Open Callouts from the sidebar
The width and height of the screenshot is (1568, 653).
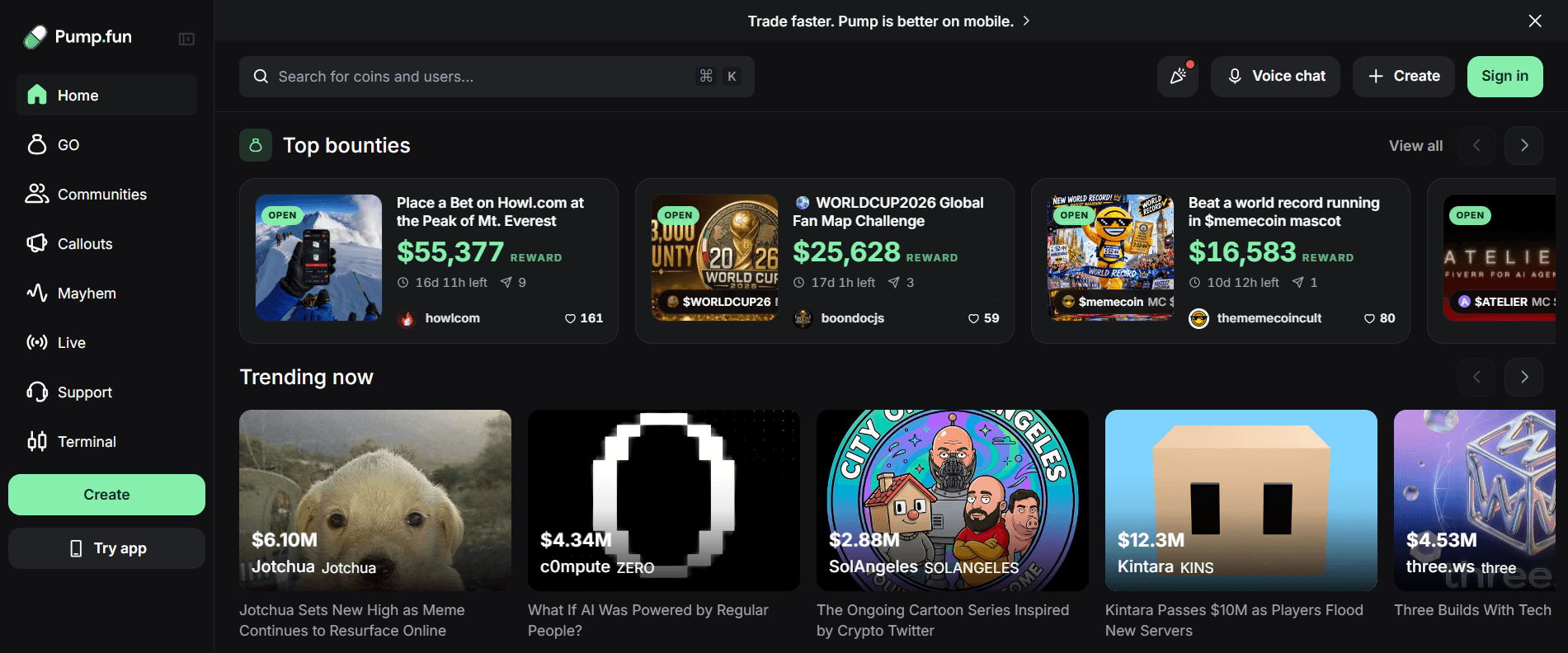click(x=106, y=243)
